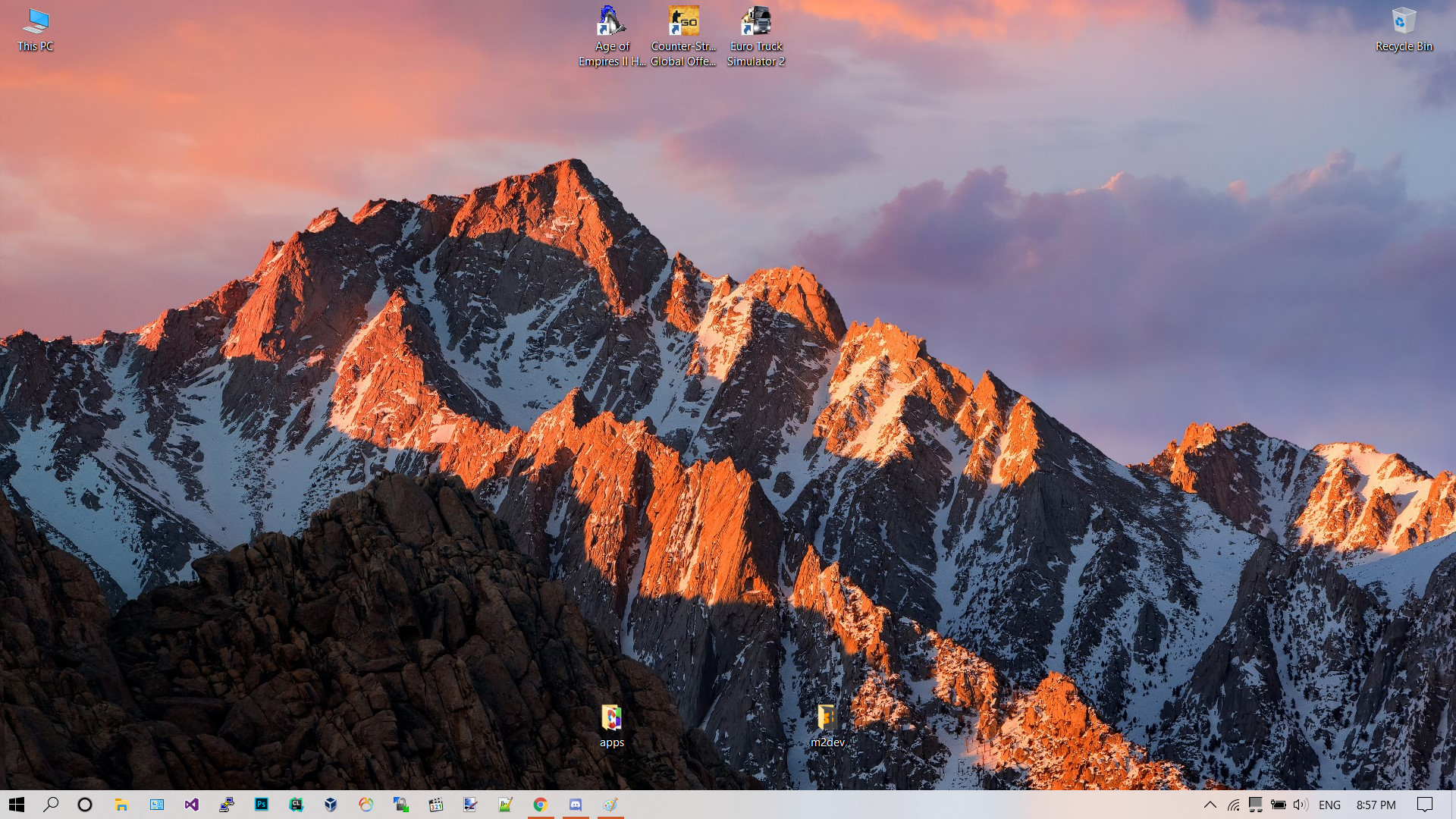Open the Windows Start menu
The image size is (1456, 819).
(x=17, y=805)
